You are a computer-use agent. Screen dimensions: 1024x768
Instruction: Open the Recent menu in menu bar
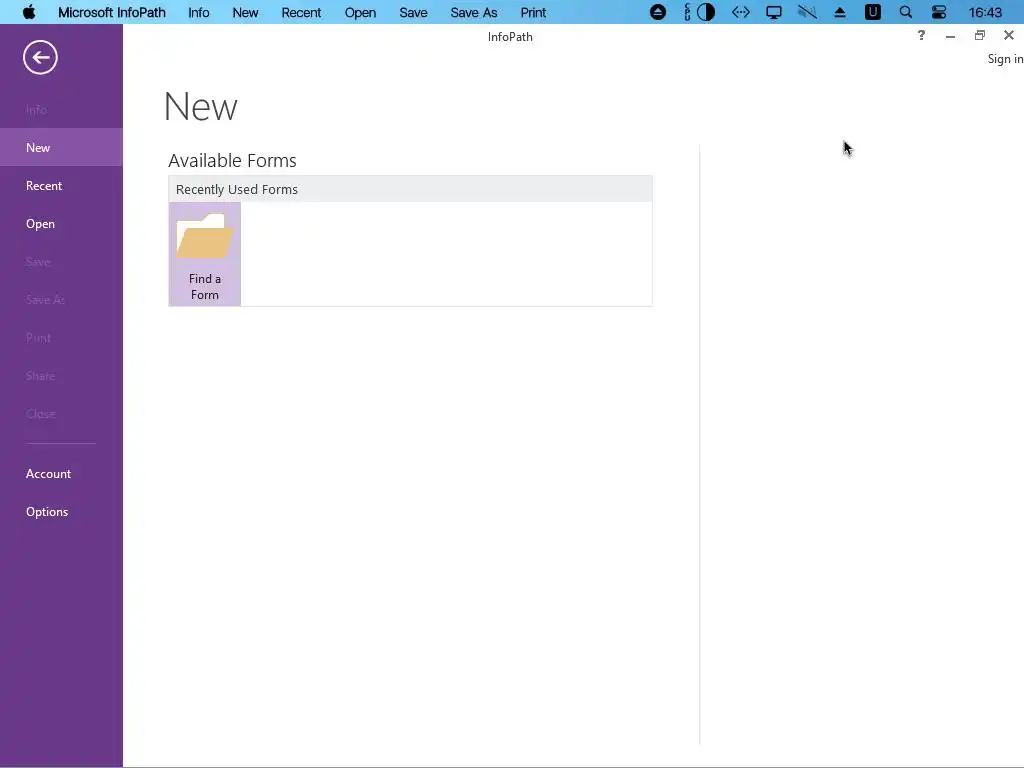click(x=301, y=12)
